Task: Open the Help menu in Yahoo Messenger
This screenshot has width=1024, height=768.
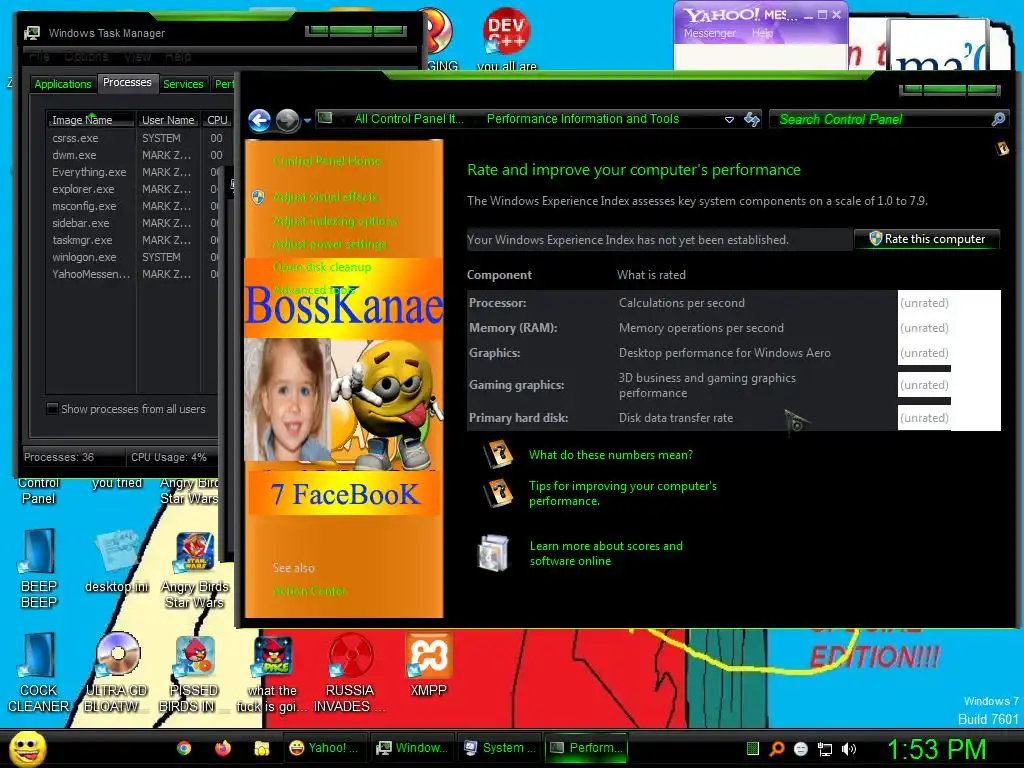Action: [762, 33]
